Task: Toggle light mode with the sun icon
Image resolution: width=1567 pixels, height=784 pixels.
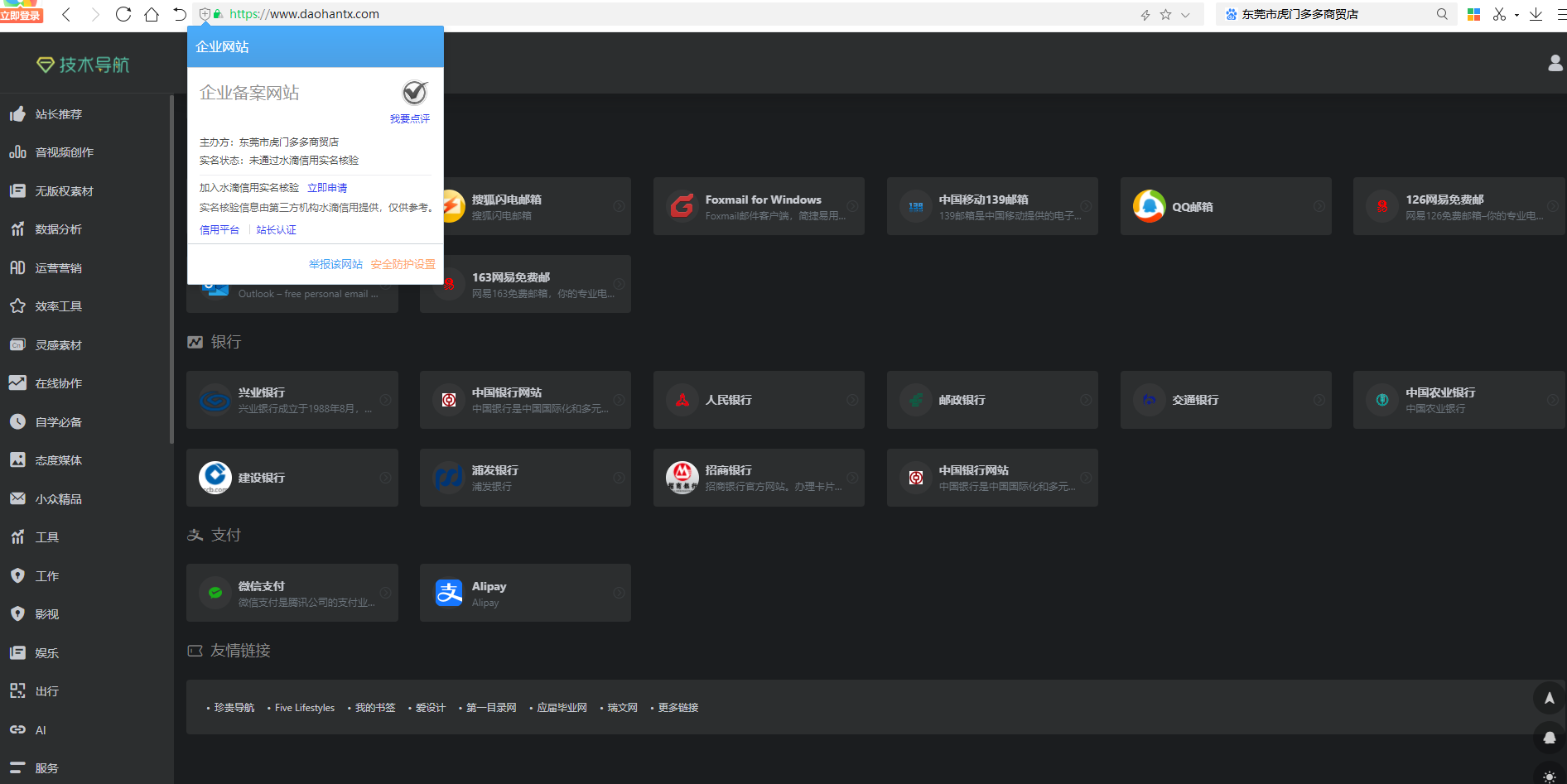Action: point(1549,776)
